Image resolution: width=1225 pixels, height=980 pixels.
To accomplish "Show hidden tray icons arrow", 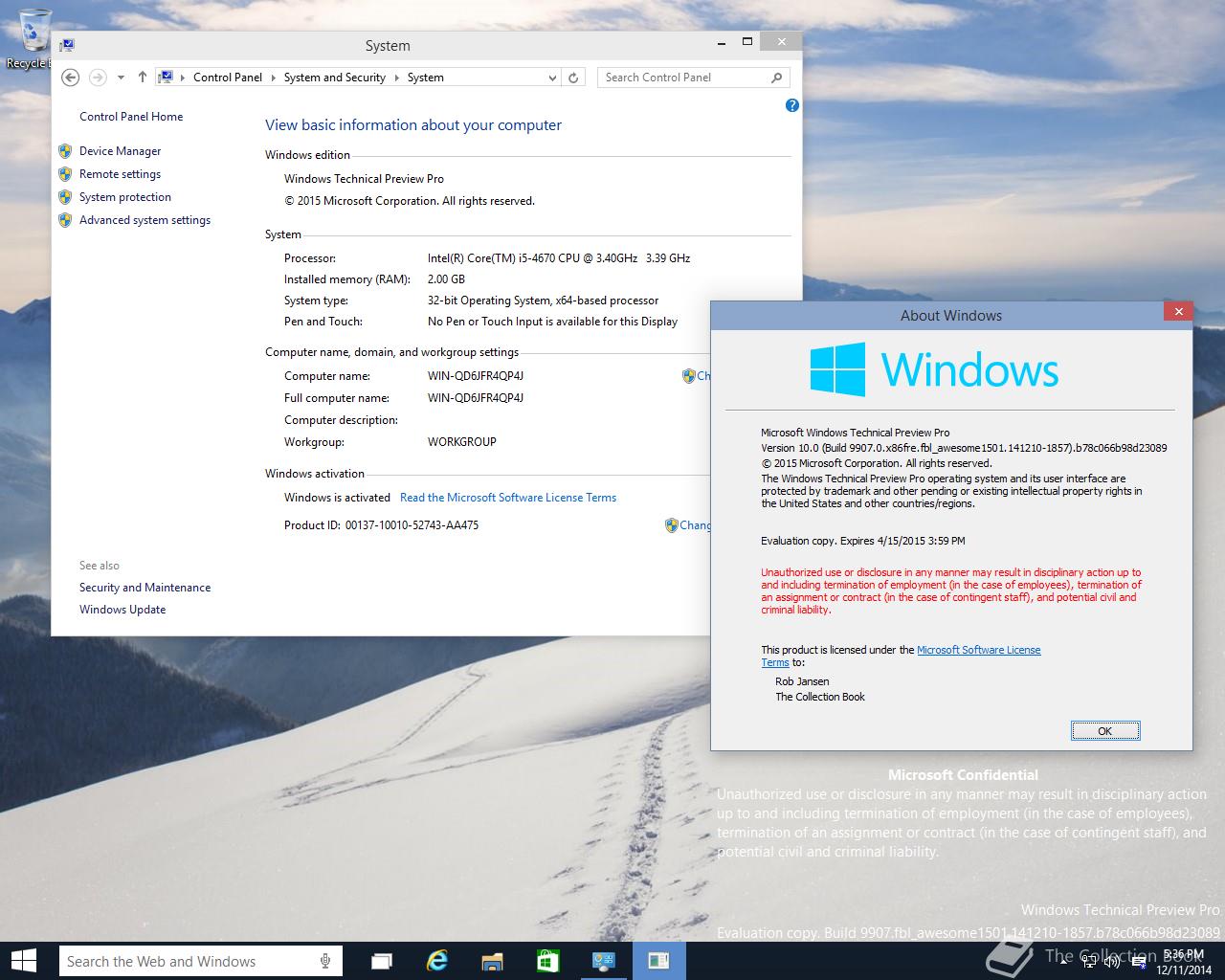I will (1064, 962).
